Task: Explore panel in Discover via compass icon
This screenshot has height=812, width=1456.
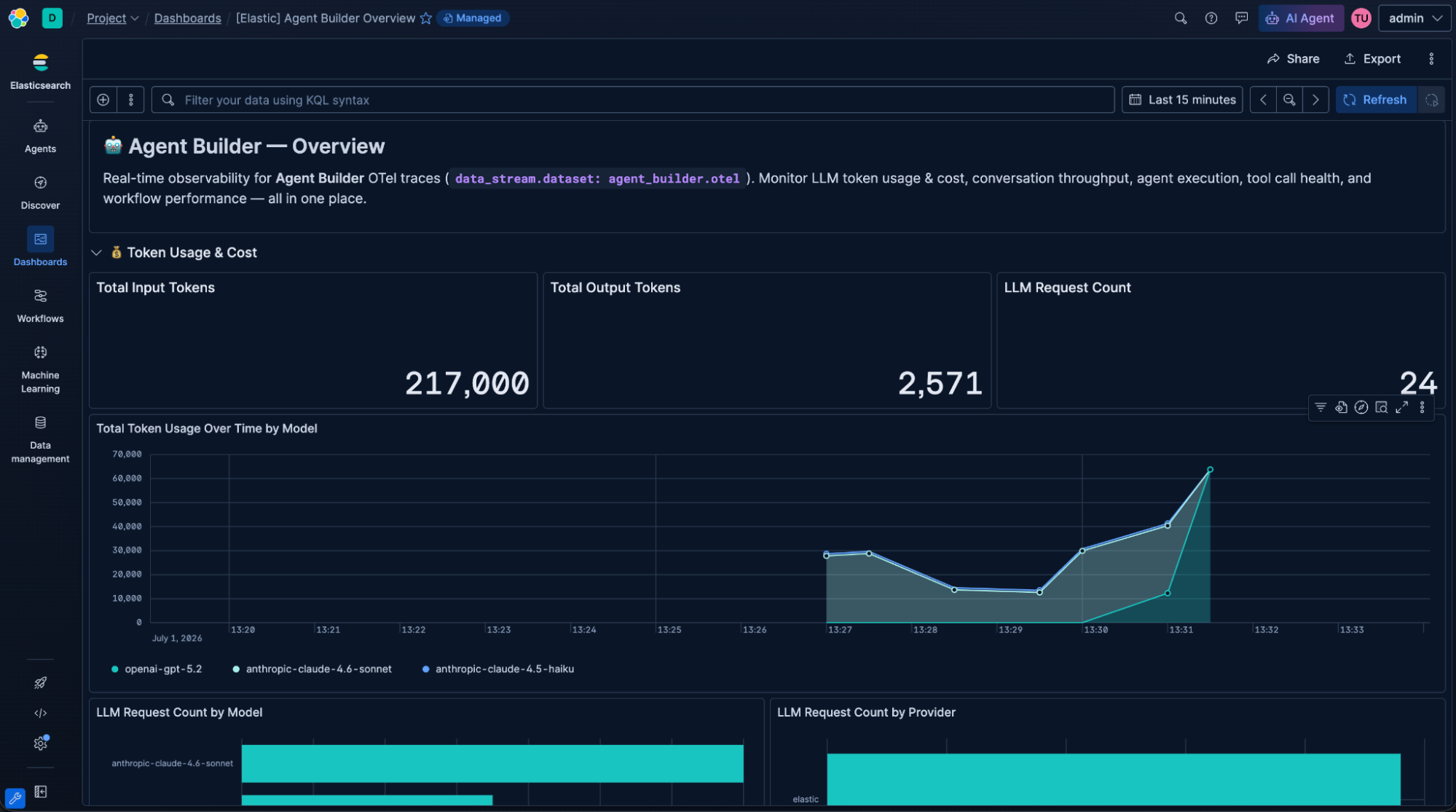Action: tap(1361, 407)
